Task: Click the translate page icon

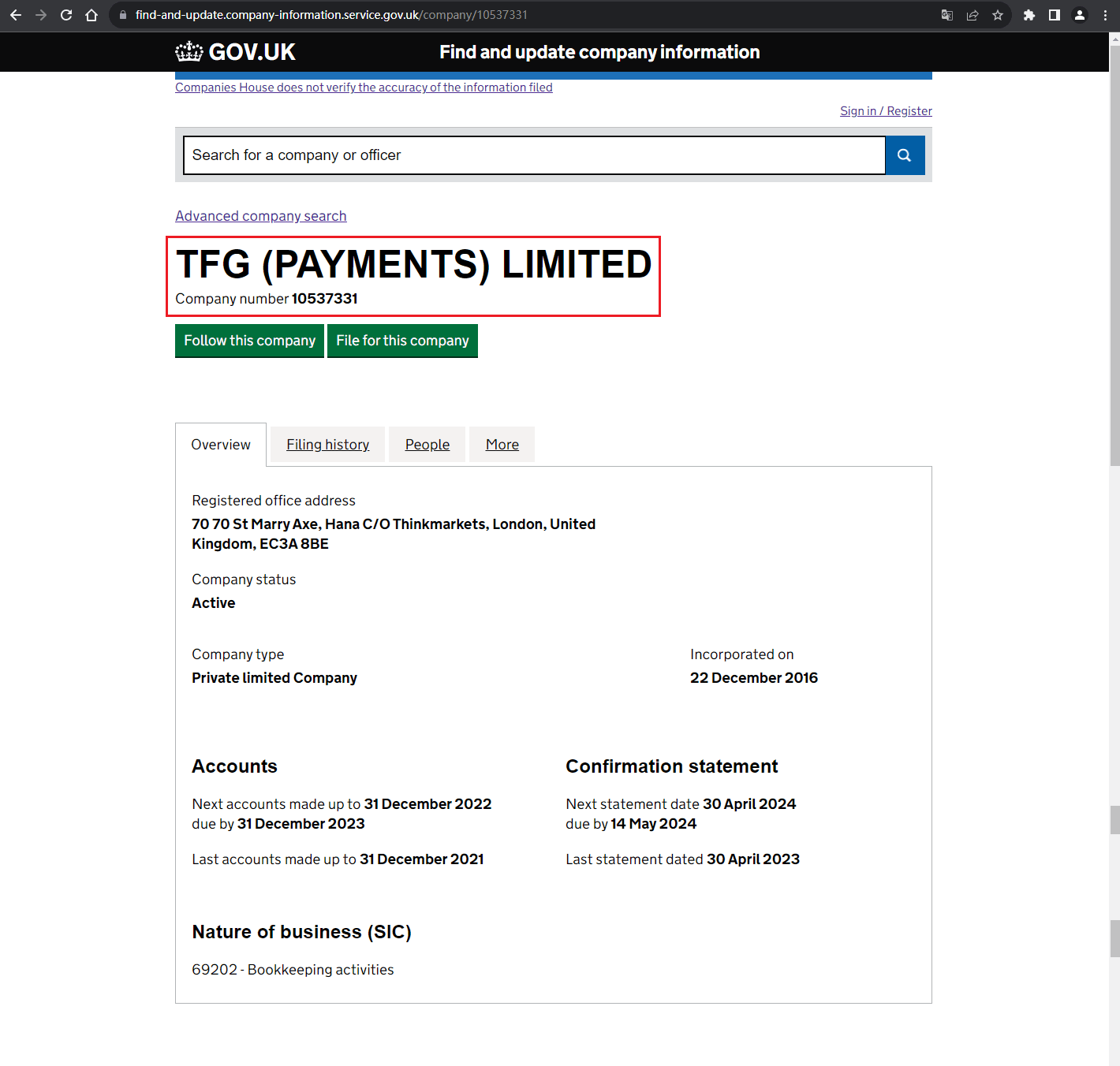Action: coord(947,15)
